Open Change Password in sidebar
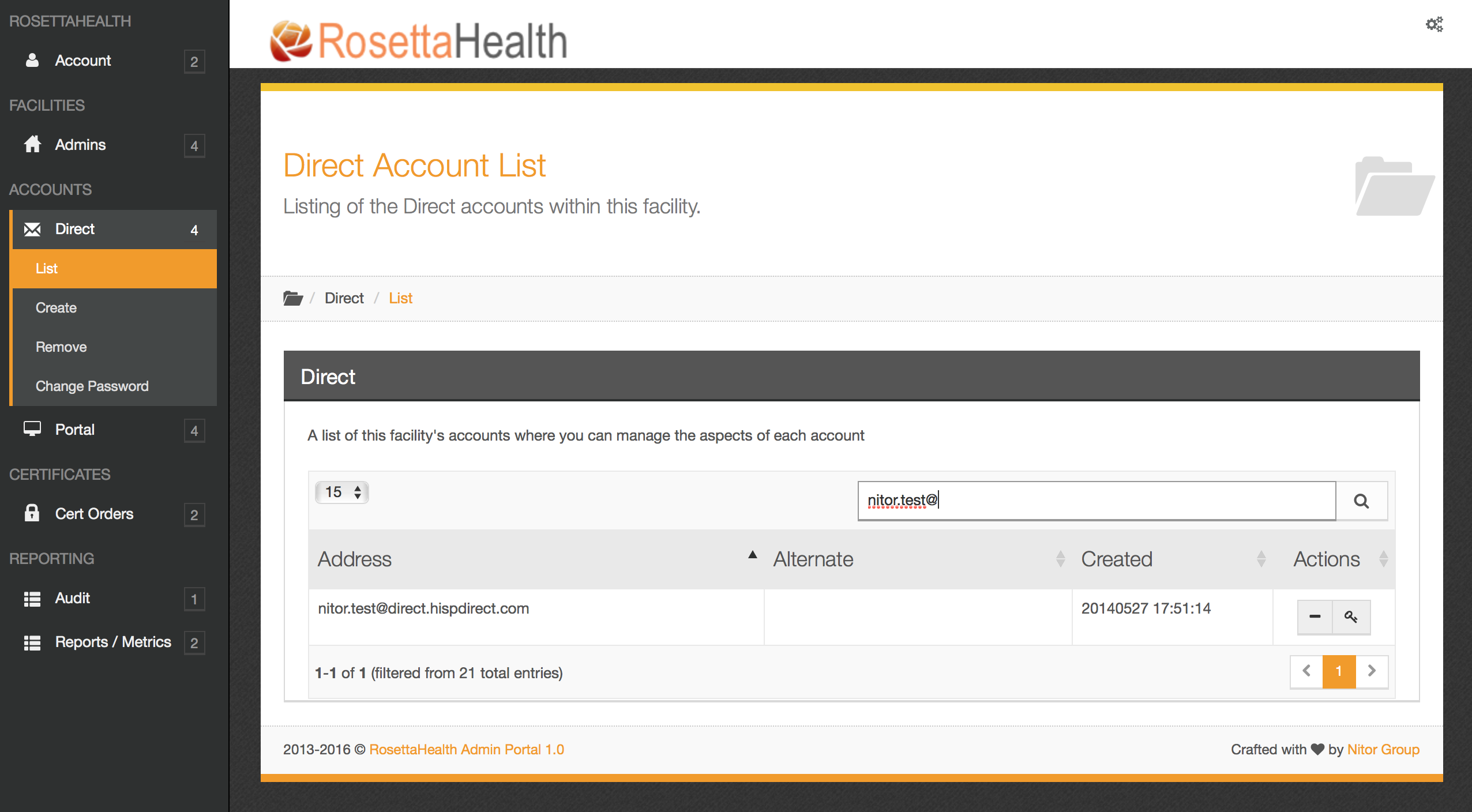 92,386
